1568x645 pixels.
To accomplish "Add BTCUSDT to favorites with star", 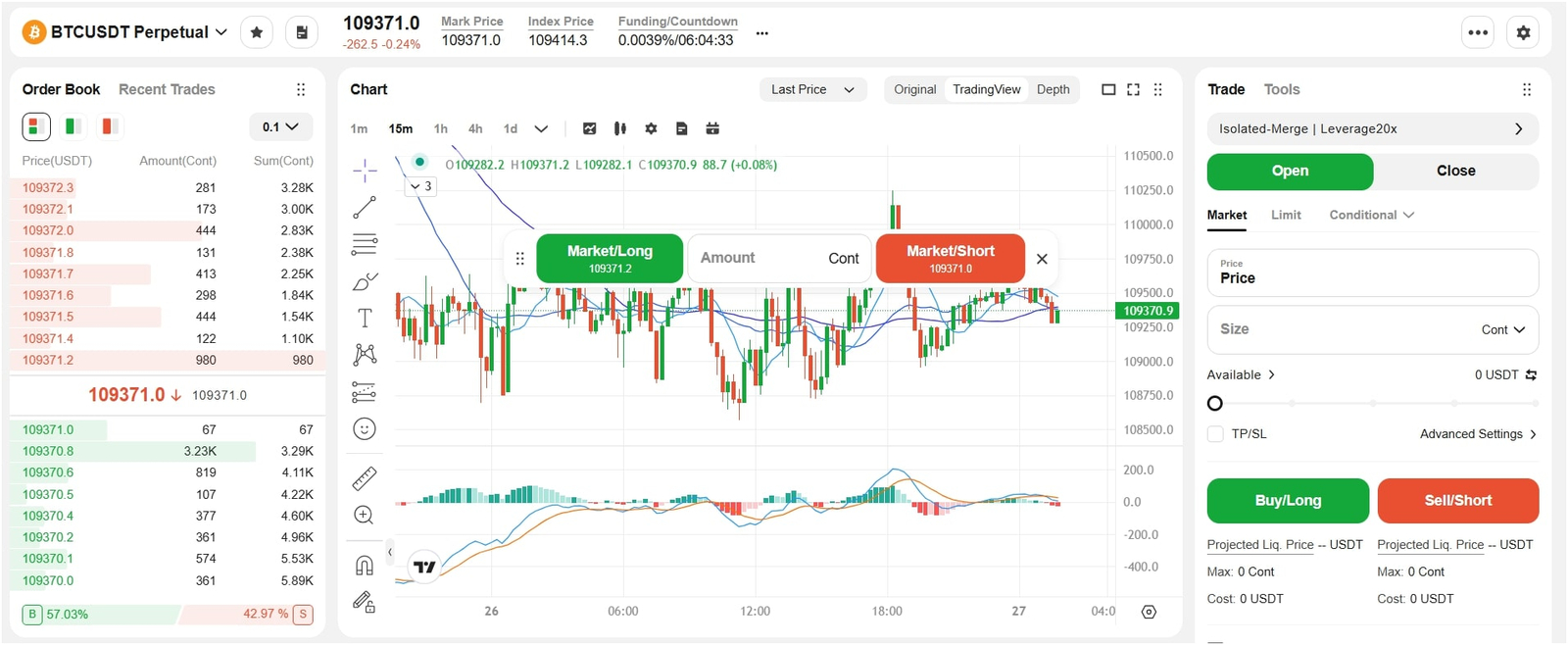I will (x=257, y=32).
